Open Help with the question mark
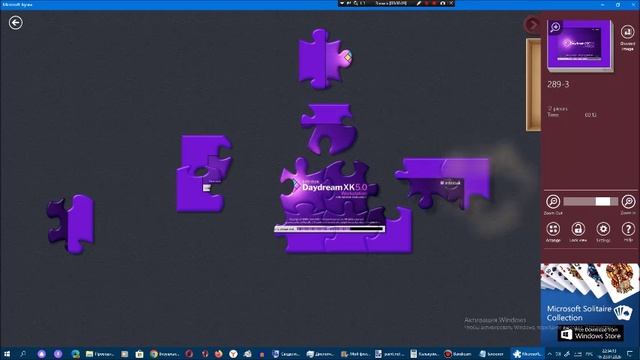Image resolution: width=640 pixels, height=360 pixels. [628, 229]
